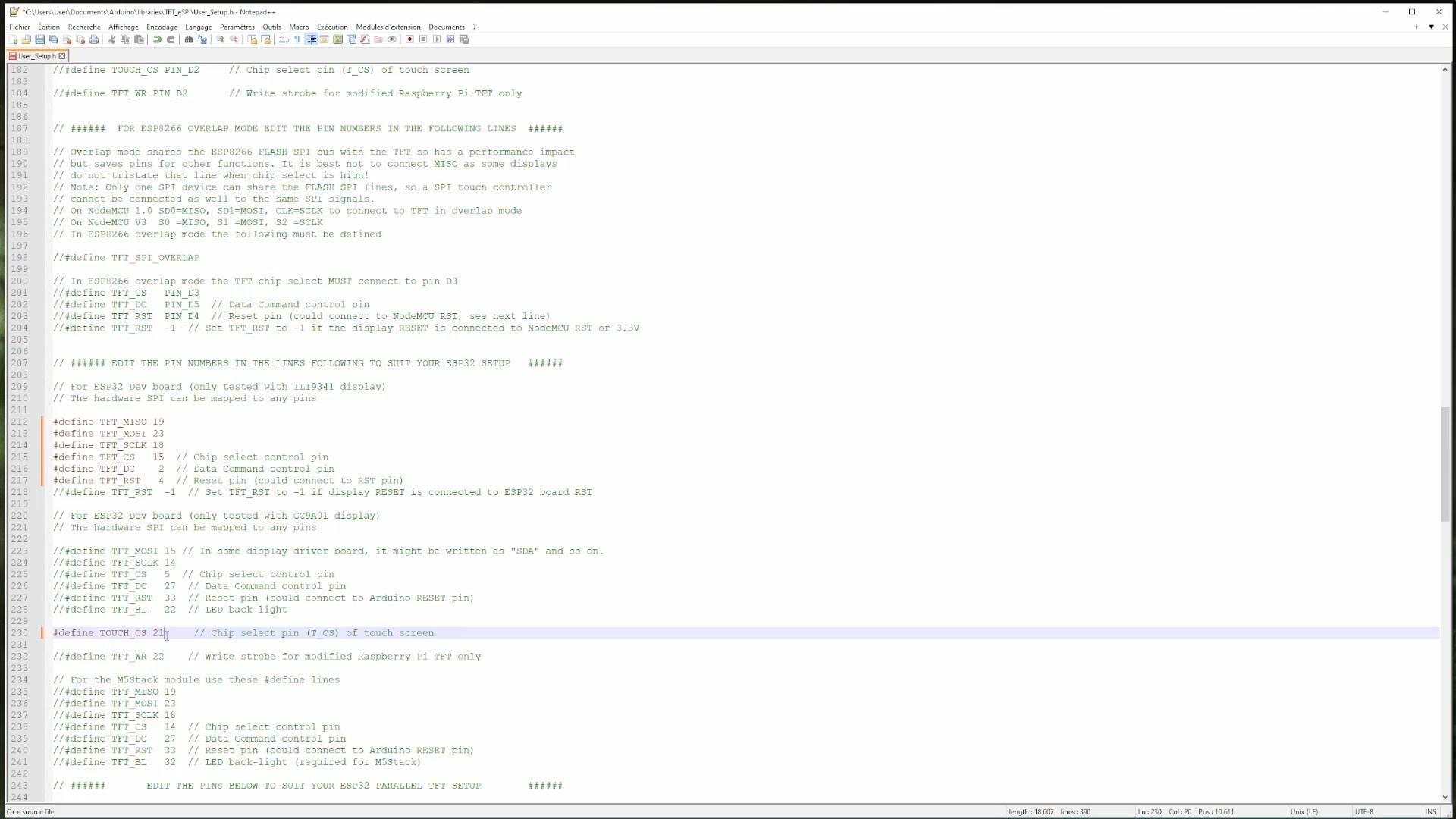The width and height of the screenshot is (1456, 819).
Task: Close the User_Setup.h tab with its X
Action: tap(62, 56)
